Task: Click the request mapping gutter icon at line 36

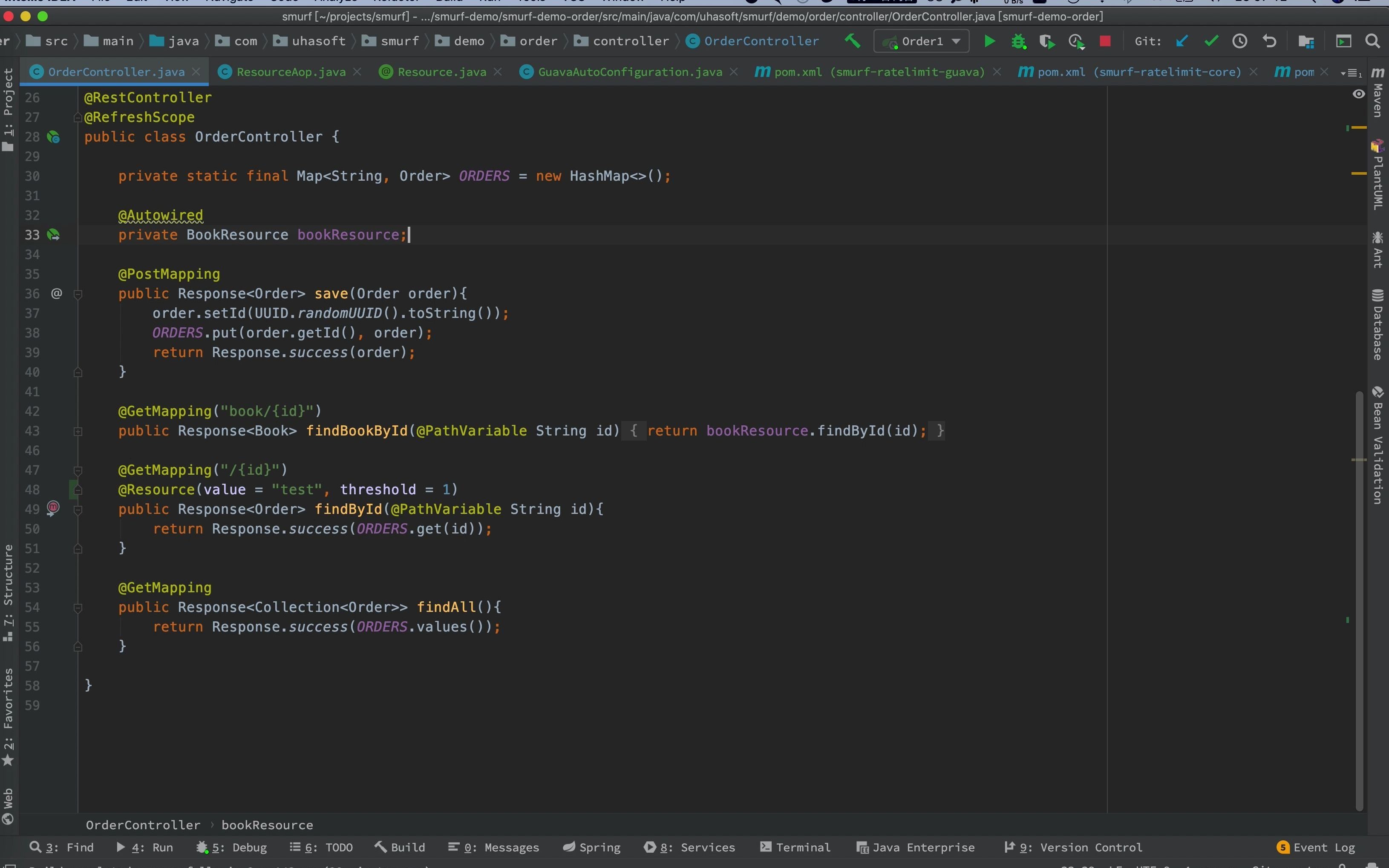Action: pyautogui.click(x=56, y=294)
